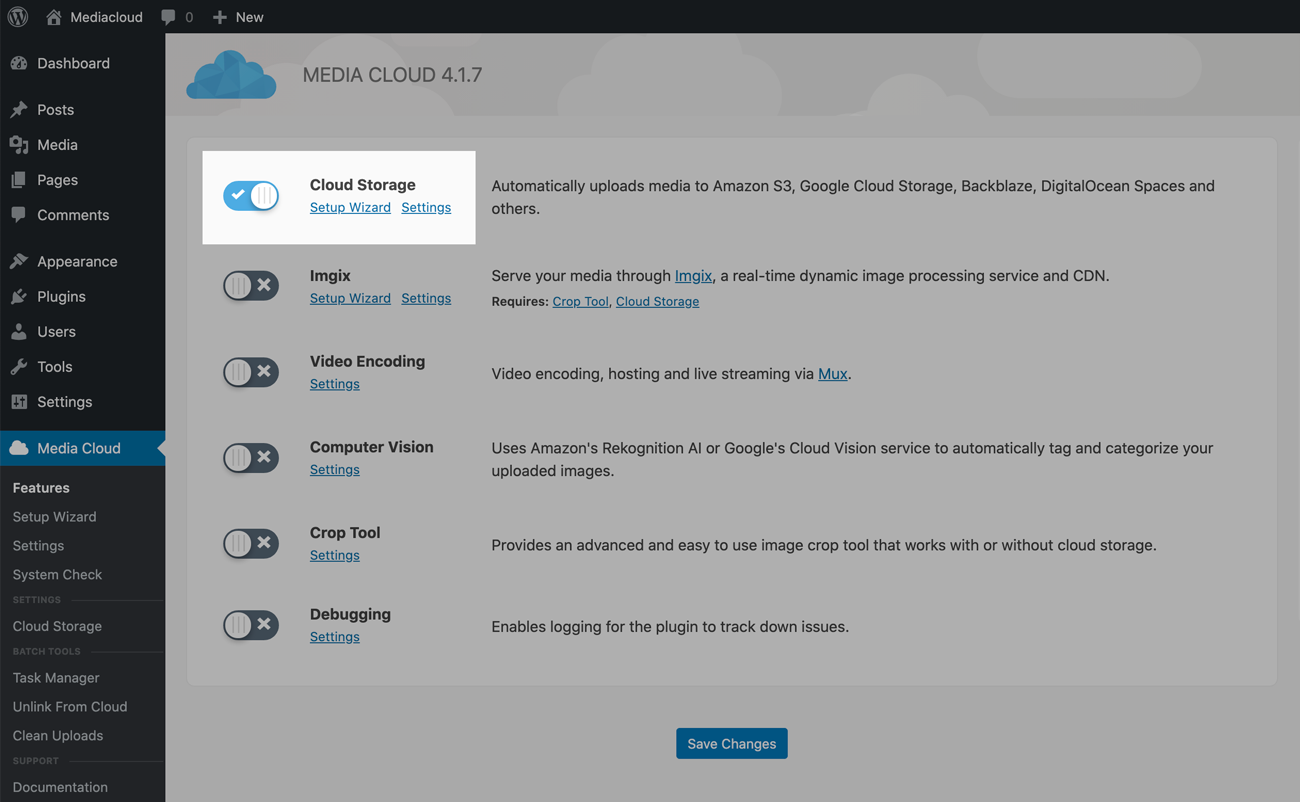Open Imgix Settings link

click(x=426, y=298)
